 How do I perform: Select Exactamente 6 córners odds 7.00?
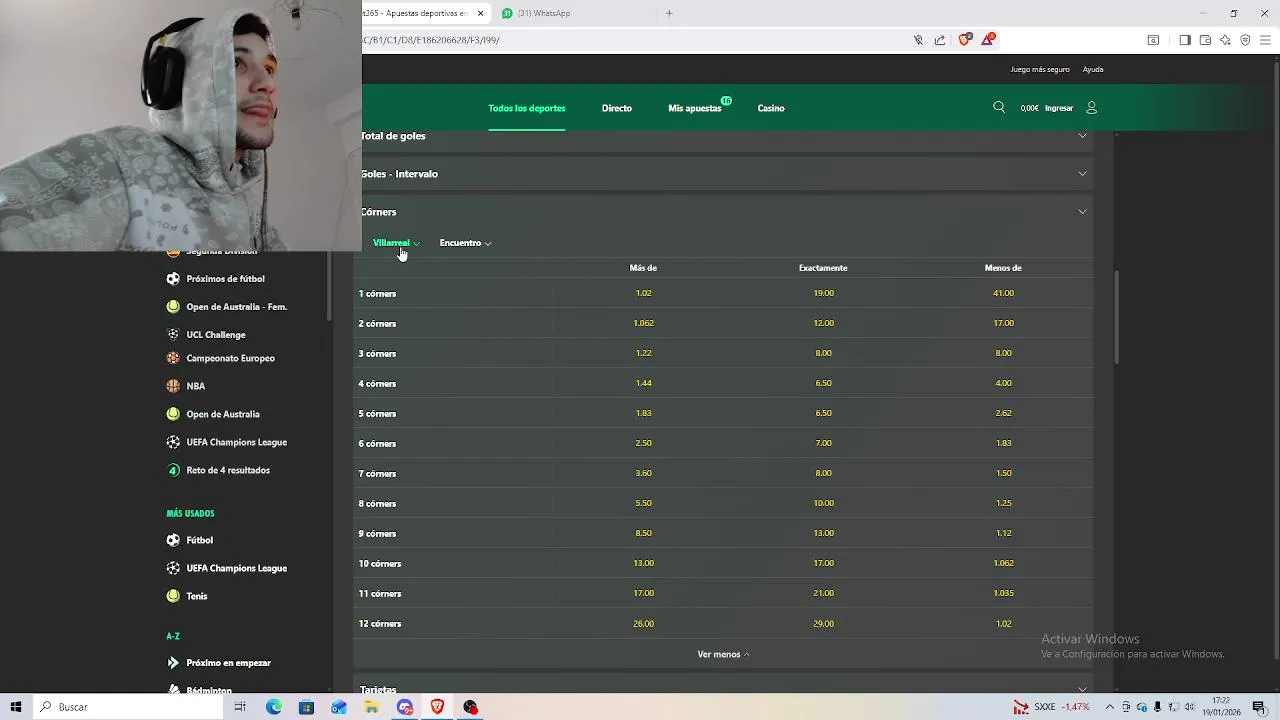tap(823, 443)
